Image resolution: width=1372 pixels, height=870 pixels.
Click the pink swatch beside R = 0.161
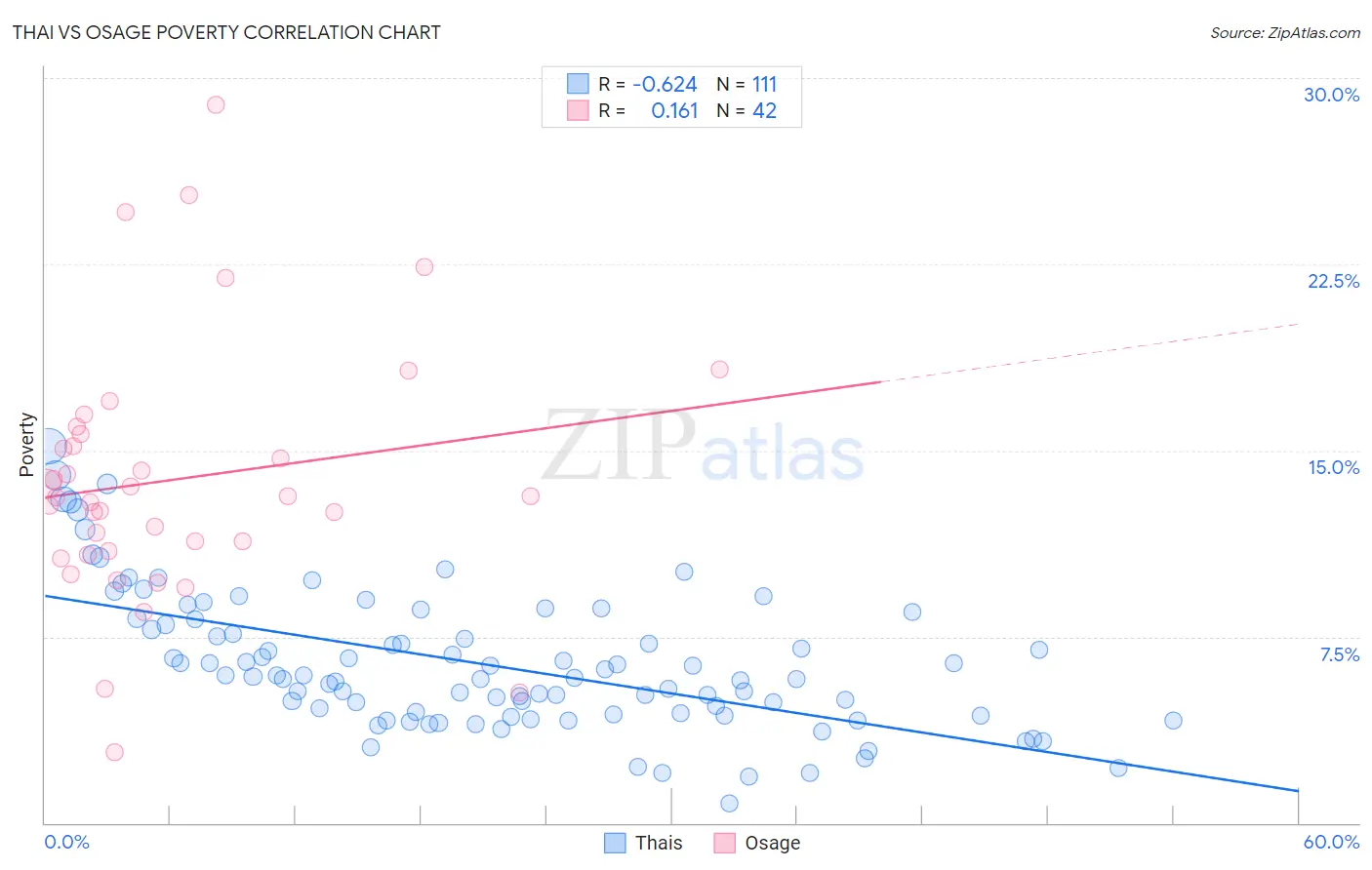pos(578,110)
